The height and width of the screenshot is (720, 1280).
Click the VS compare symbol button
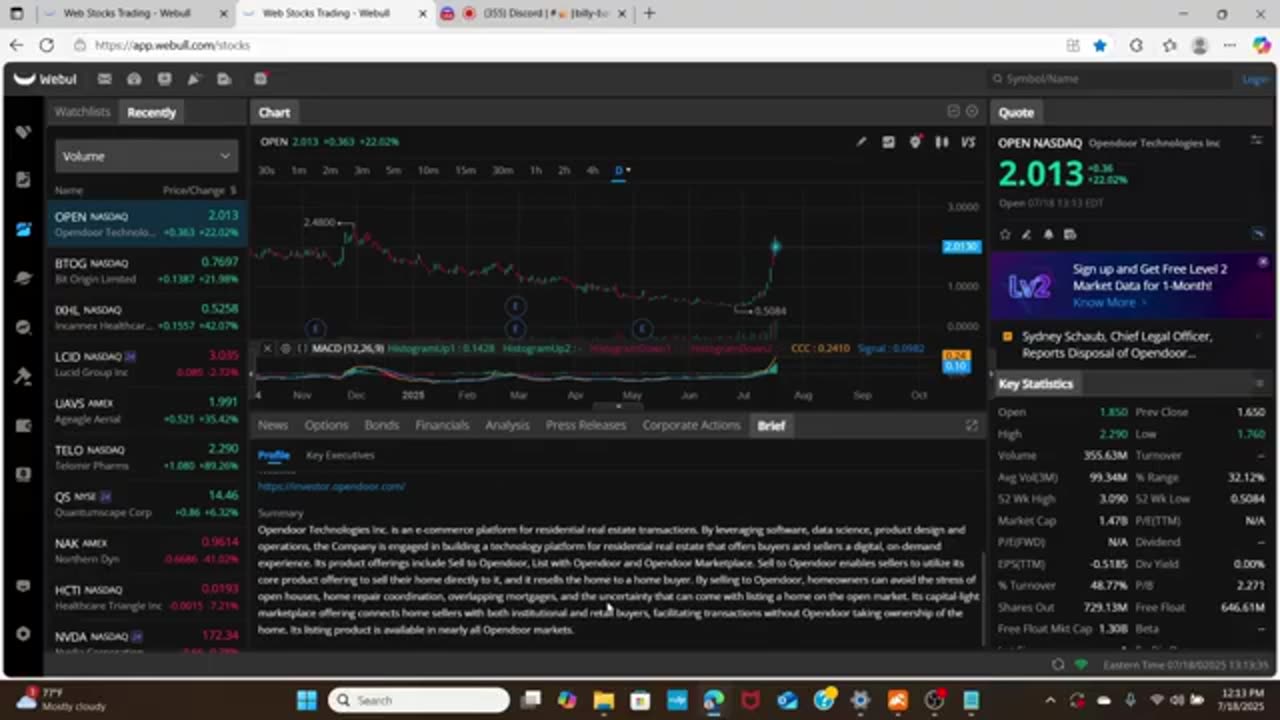point(968,142)
